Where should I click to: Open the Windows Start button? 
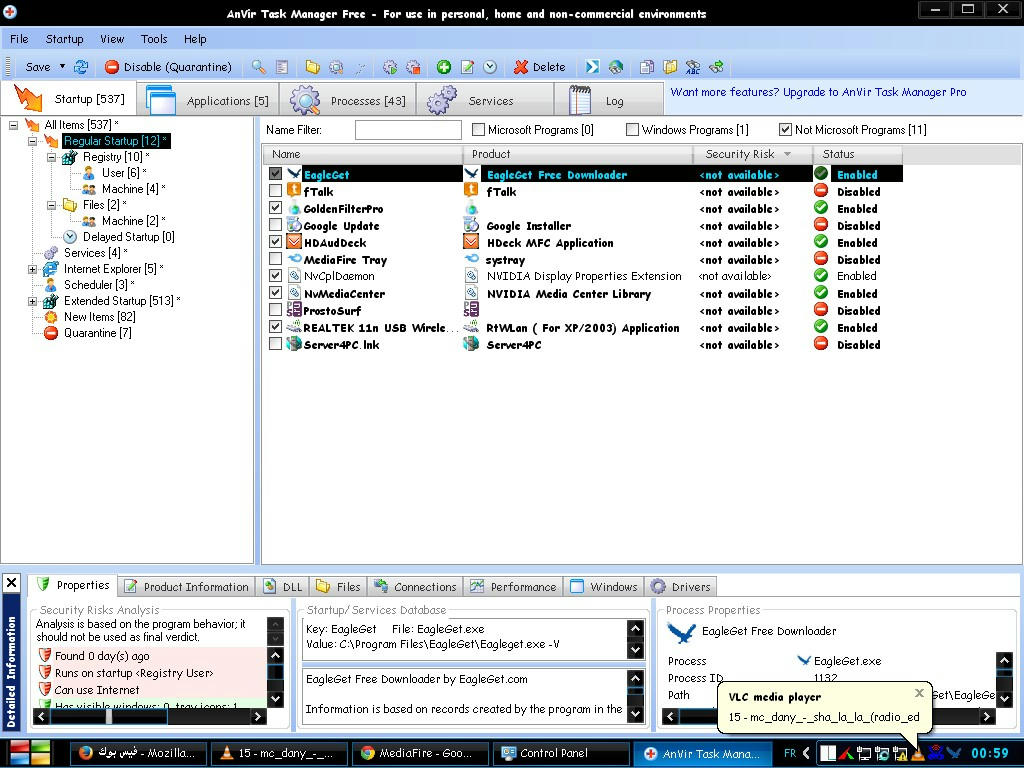[30, 753]
